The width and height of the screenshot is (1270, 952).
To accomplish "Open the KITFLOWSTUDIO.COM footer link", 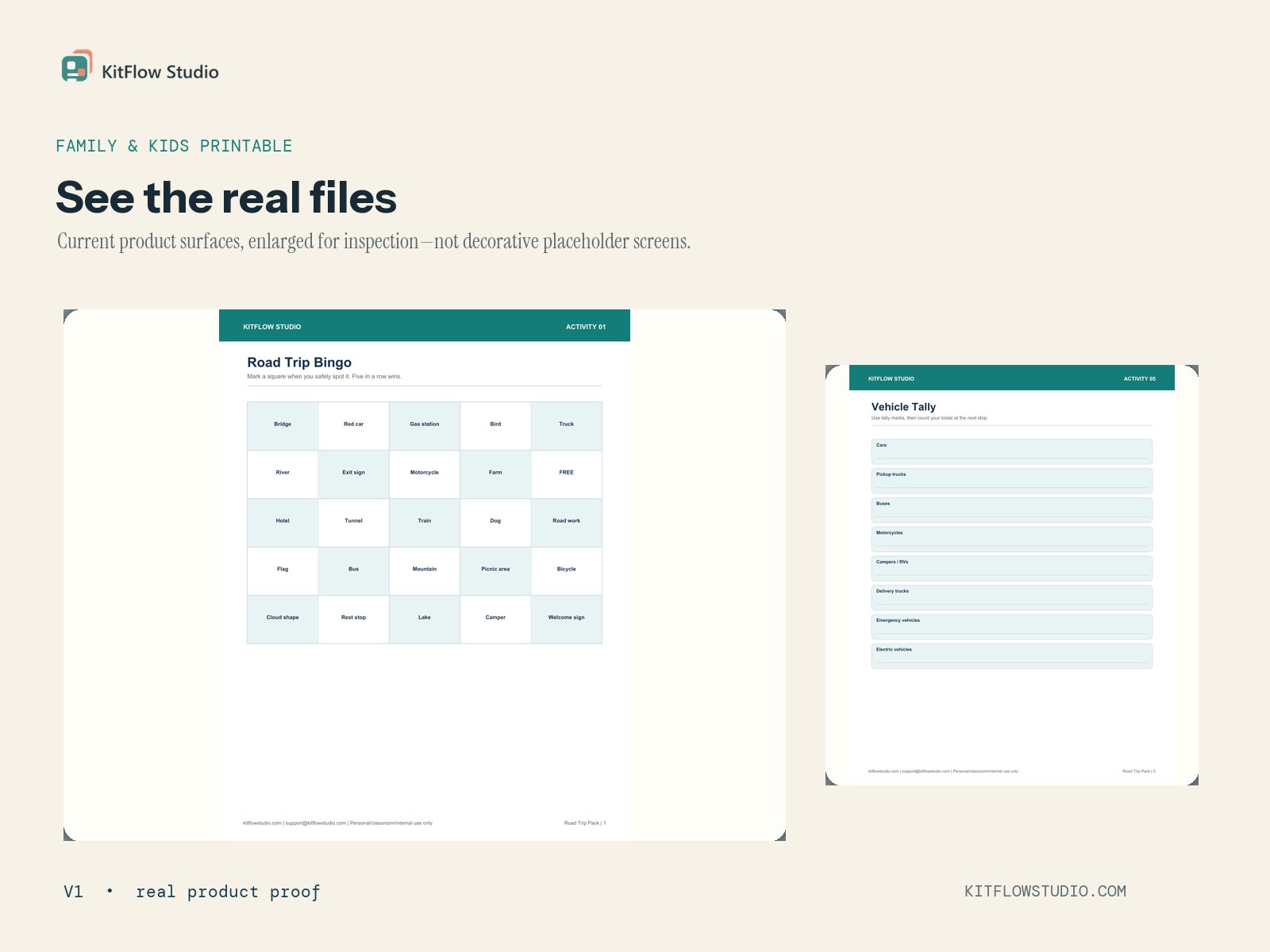I will click(x=1045, y=891).
